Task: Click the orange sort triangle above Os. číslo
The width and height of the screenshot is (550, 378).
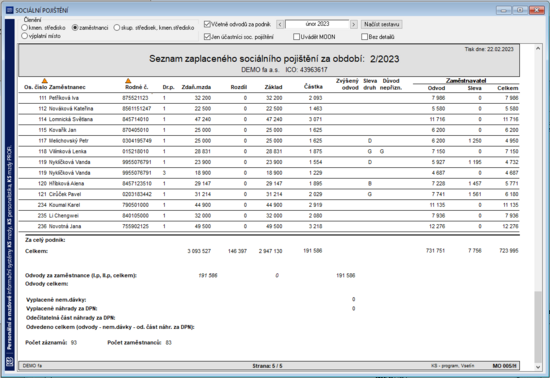Action: (x=45, y=81)
